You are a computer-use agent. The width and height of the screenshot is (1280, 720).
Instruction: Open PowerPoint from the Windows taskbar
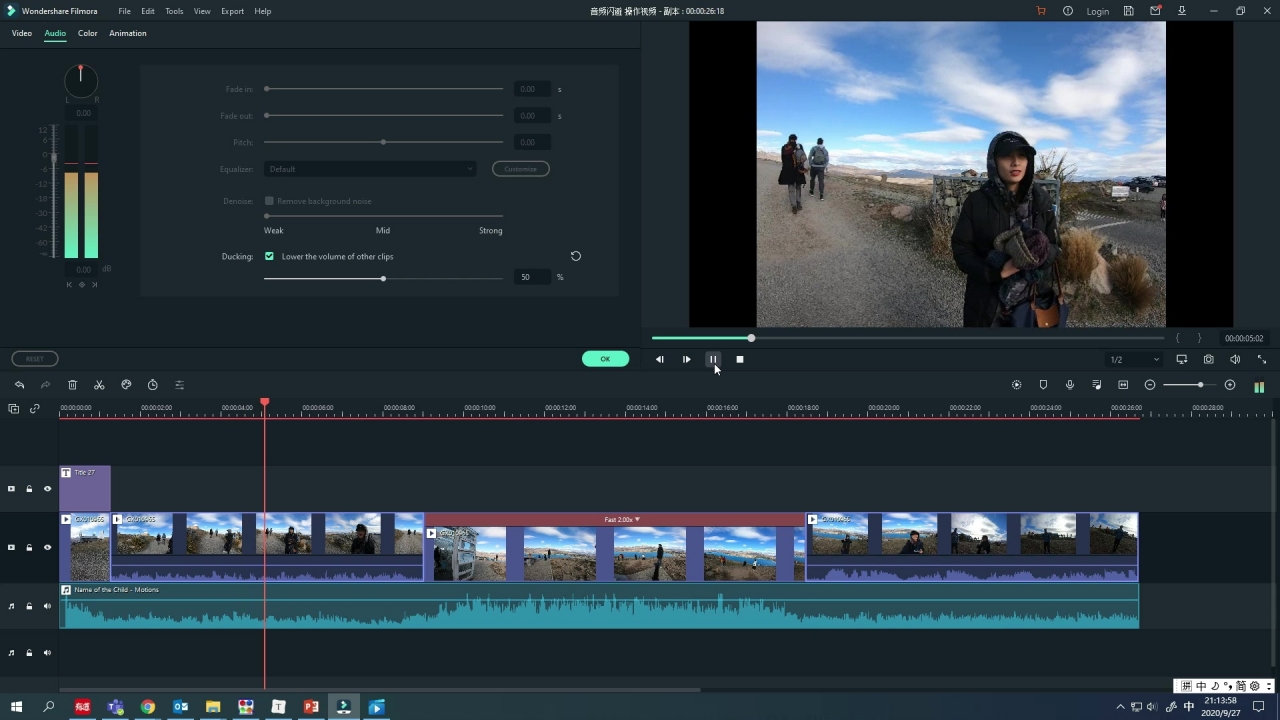(311, 707)
